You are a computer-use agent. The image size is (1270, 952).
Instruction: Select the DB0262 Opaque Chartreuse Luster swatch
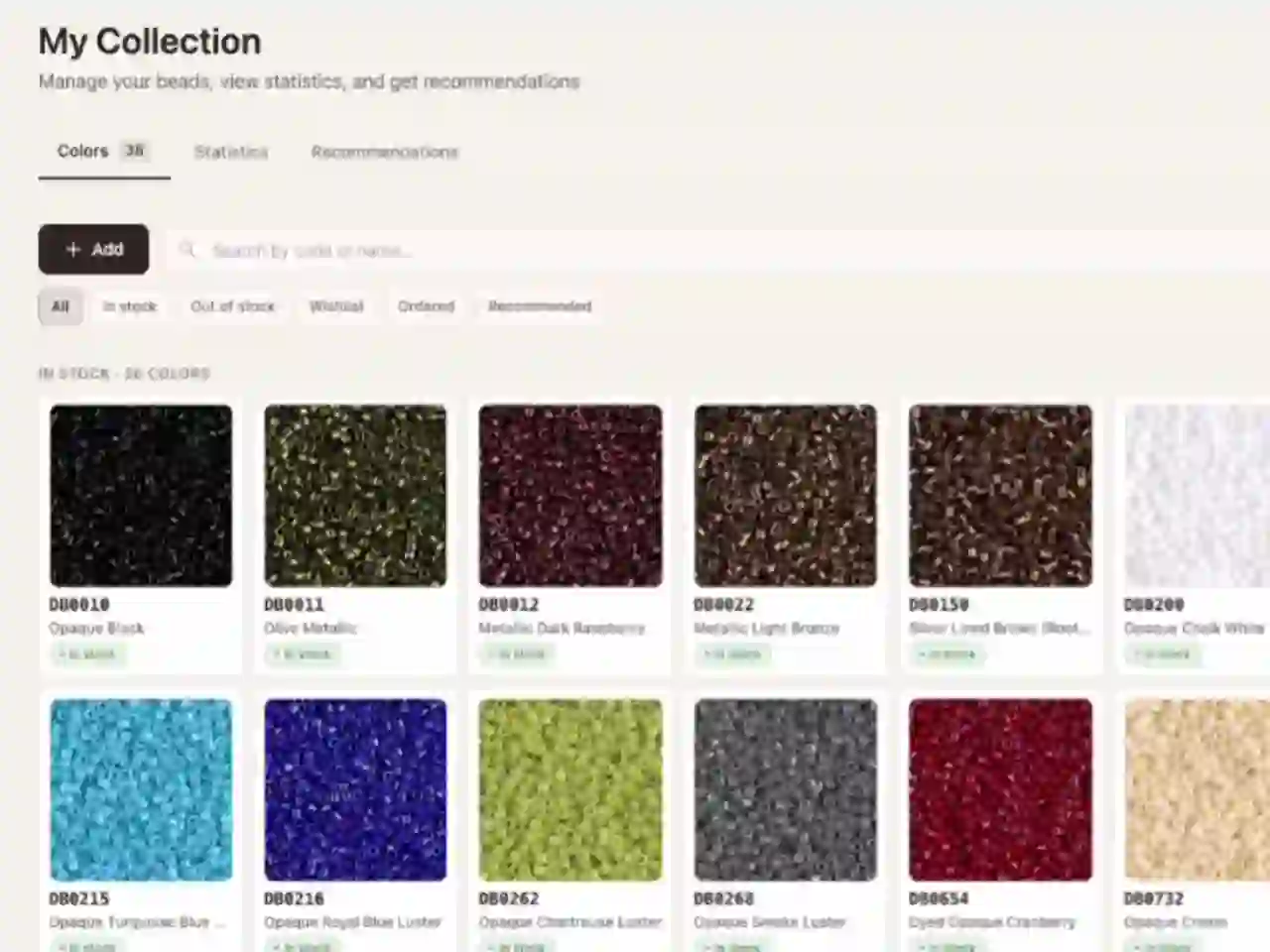[570, 789]
